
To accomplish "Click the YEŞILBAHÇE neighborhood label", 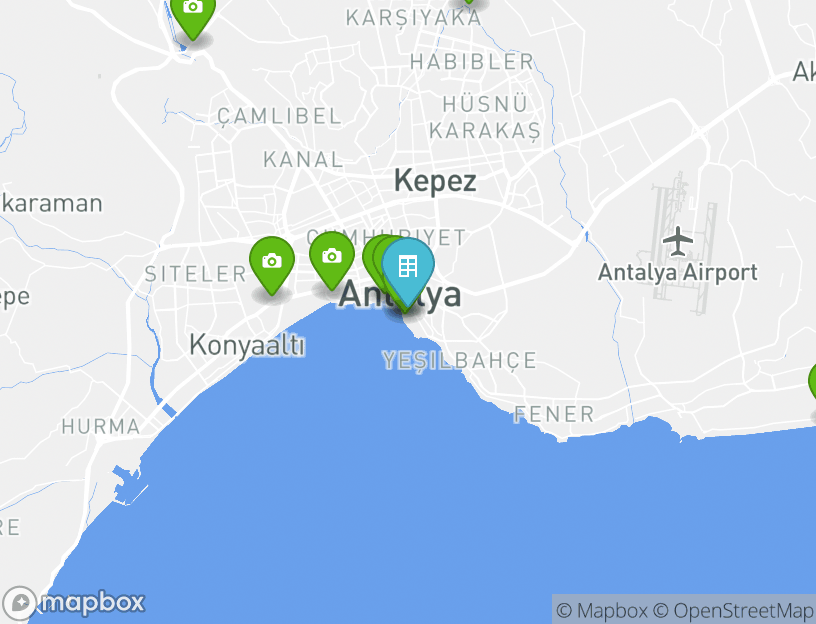I will [460, 360].
